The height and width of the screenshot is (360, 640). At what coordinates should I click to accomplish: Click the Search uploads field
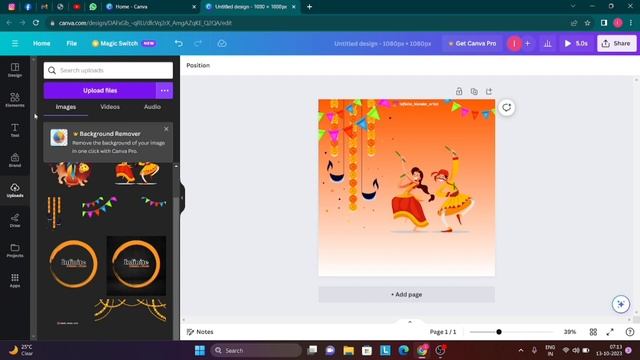tap(108, 71)
